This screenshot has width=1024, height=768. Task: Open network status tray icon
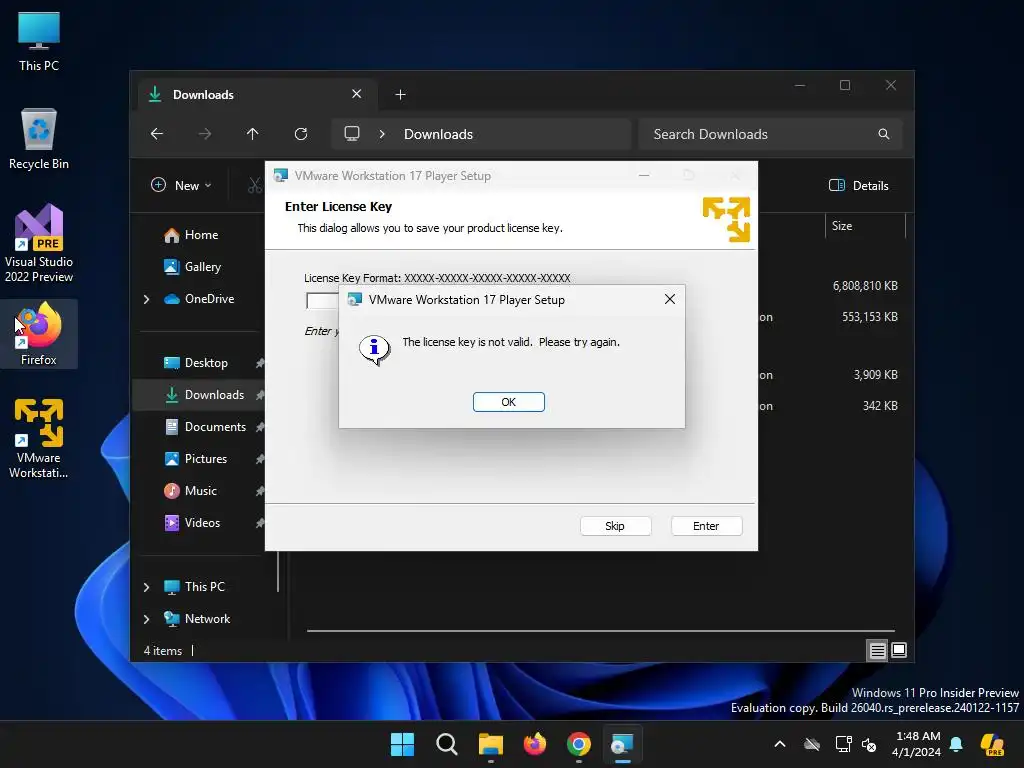coord(843,744)
